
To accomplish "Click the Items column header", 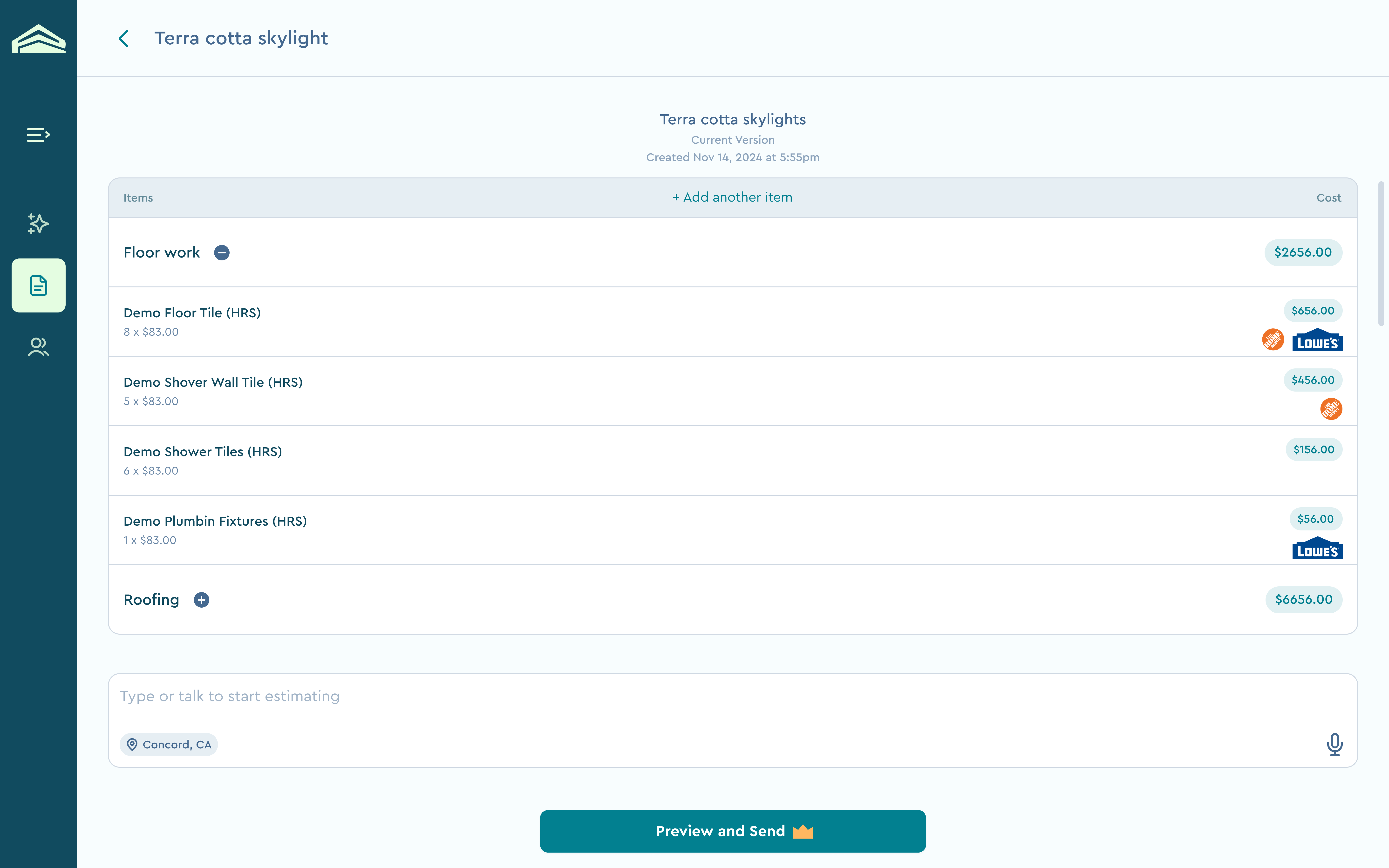I will click(x=138, y=198).
